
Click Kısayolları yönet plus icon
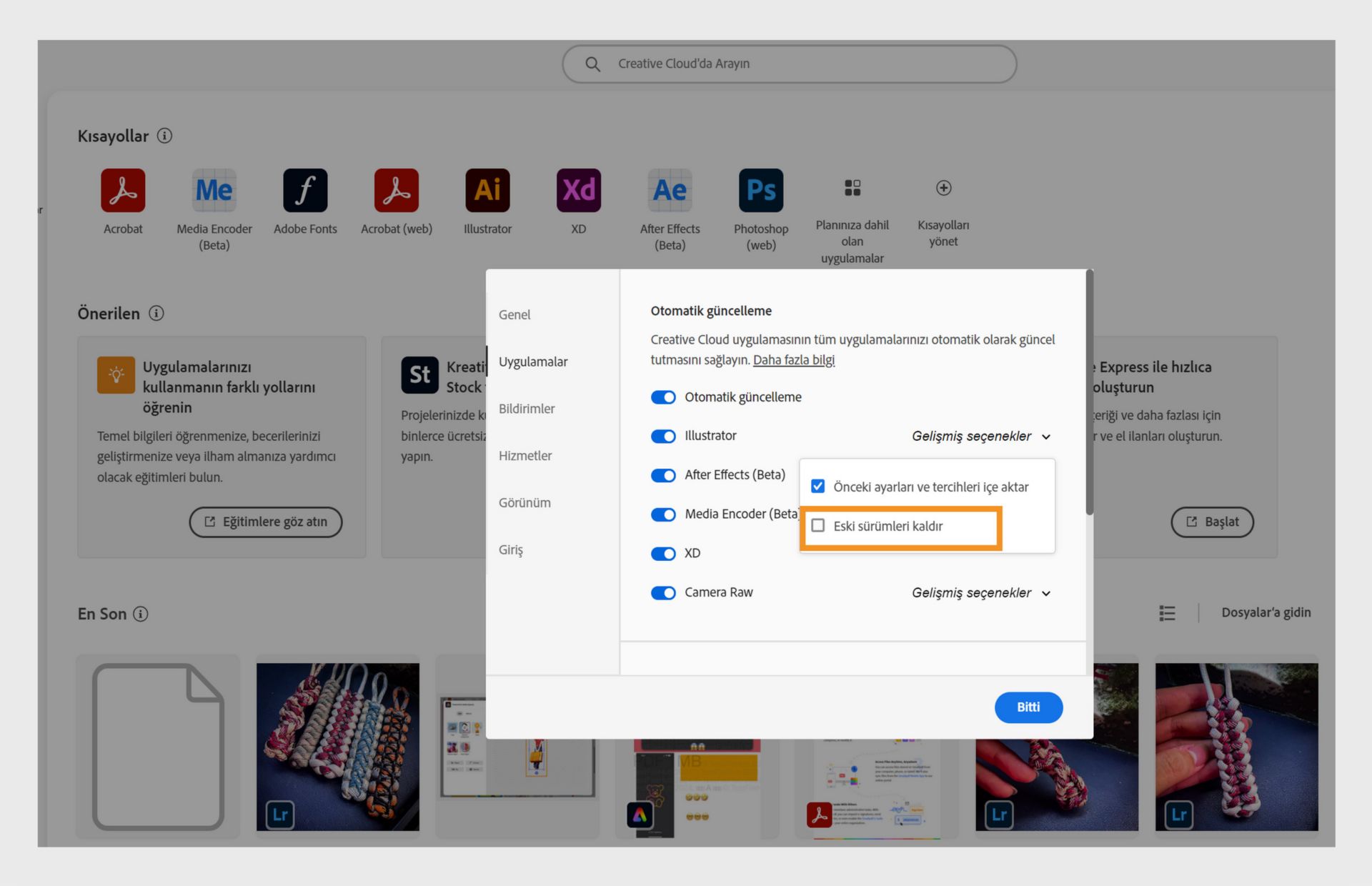point(943,188)
